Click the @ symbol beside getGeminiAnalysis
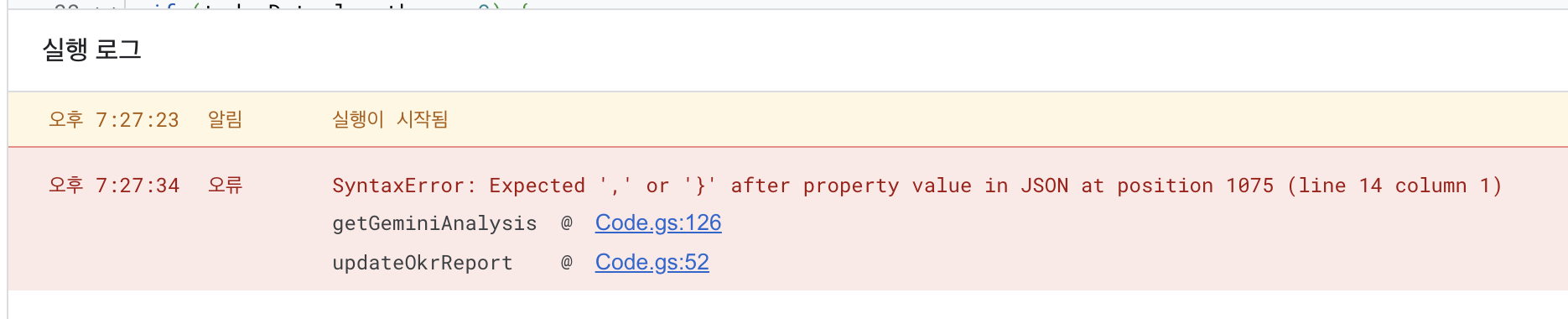This screenshot has height=319, width=1568. point(567,222)
